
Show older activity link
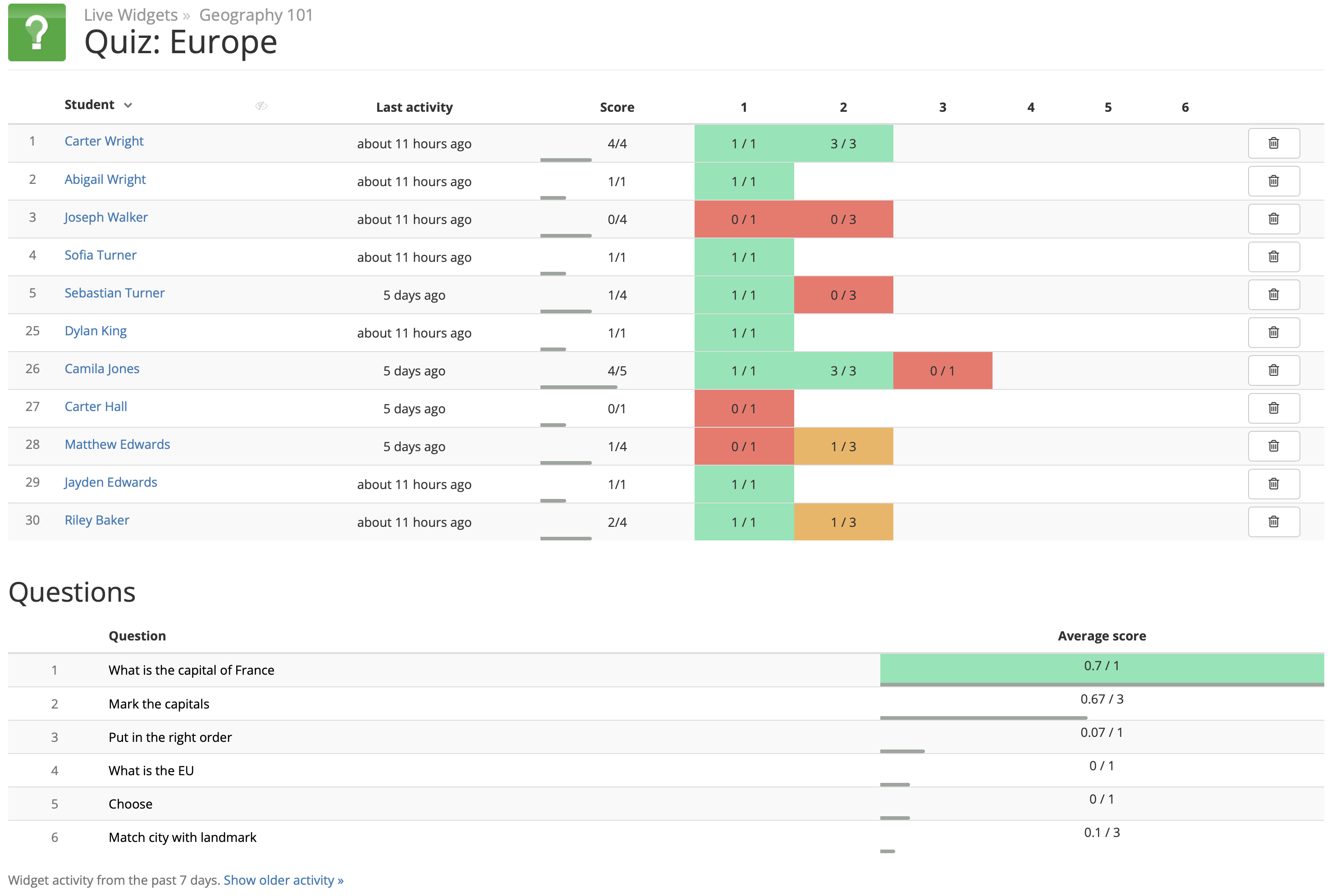coord(284,880)
